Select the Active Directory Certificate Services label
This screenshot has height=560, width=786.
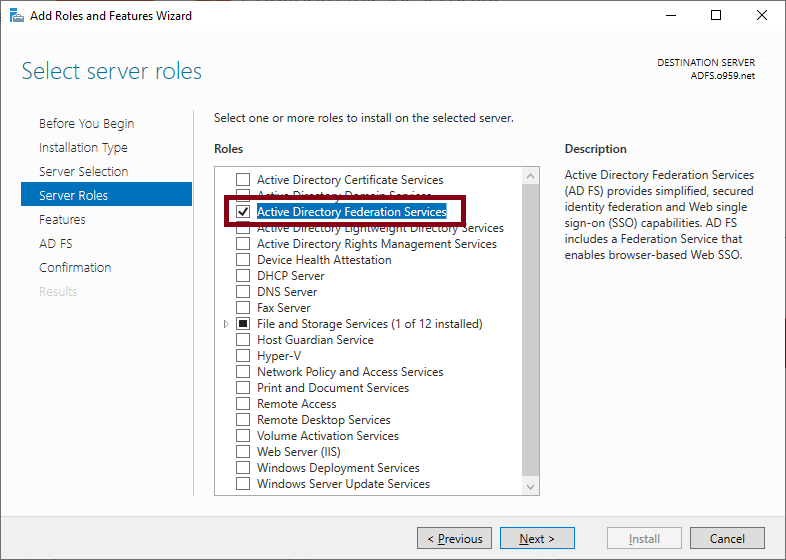click(350, 179)
